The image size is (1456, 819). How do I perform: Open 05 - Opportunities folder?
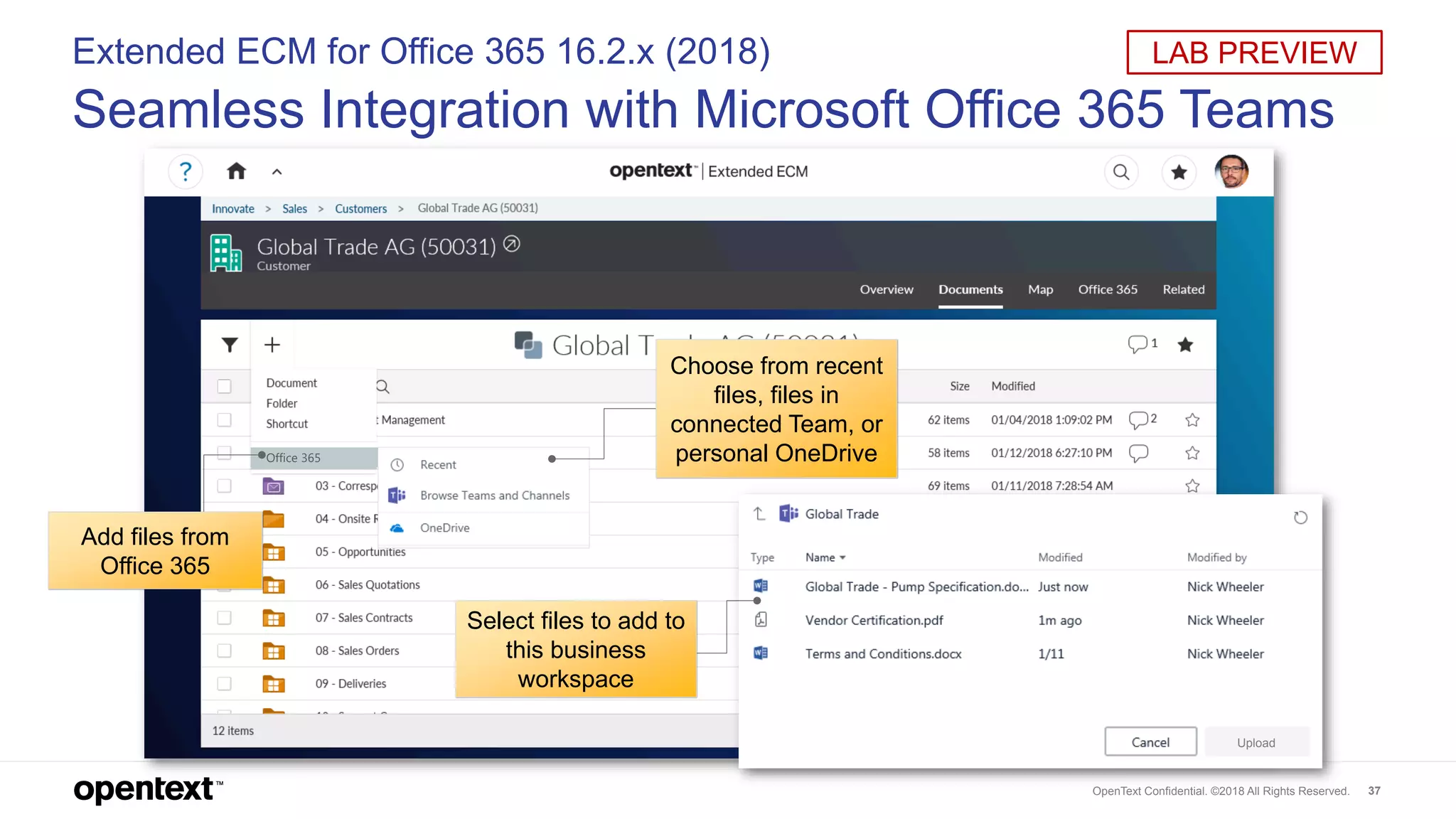[x=360, y=552]
